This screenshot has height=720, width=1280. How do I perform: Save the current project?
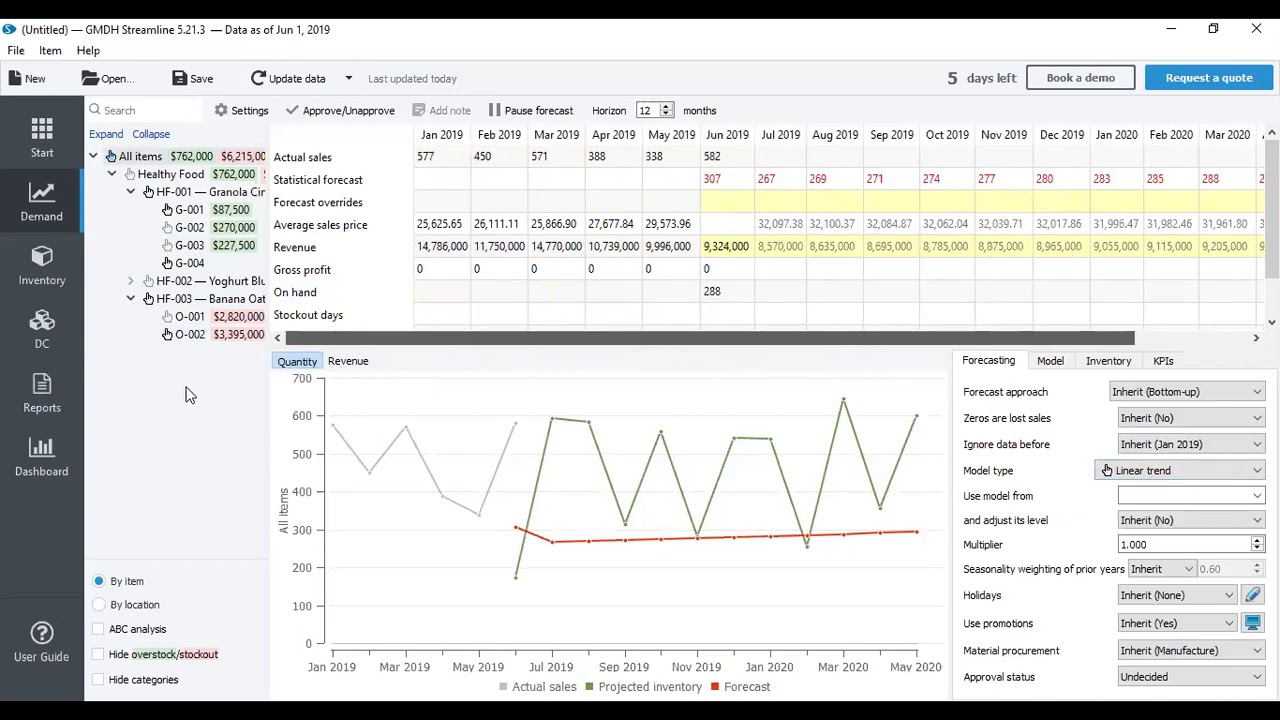click(x=192, y=78)
